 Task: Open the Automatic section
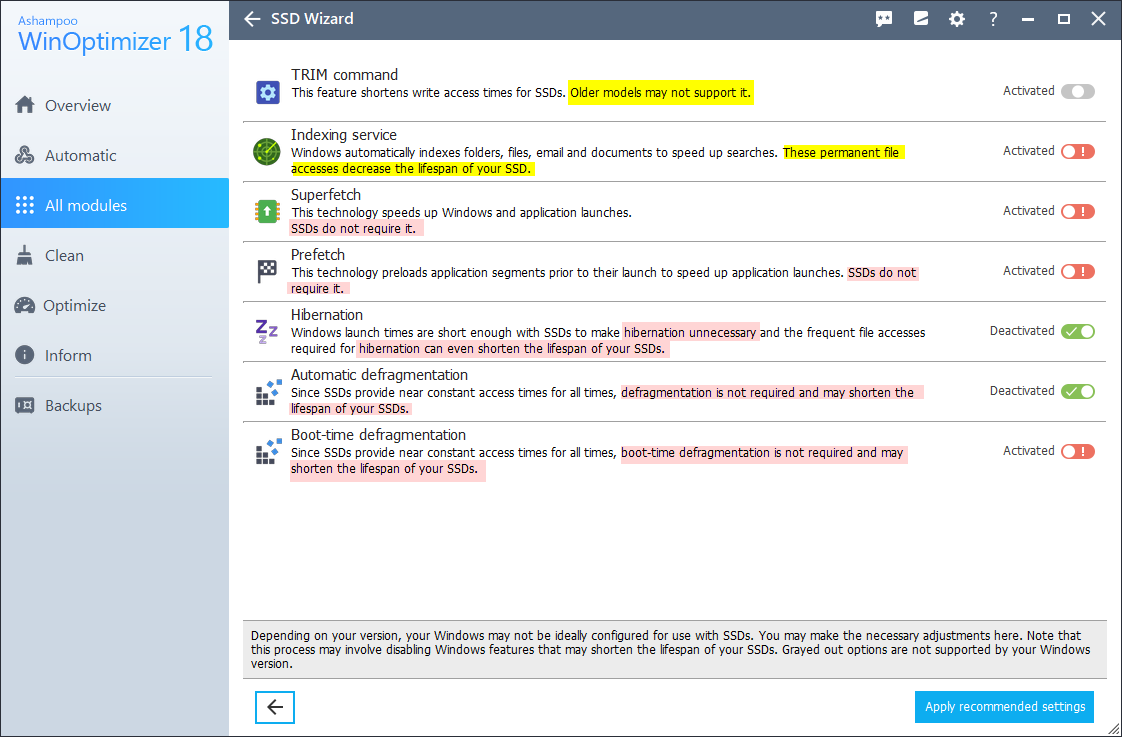[x=114, y=155]
